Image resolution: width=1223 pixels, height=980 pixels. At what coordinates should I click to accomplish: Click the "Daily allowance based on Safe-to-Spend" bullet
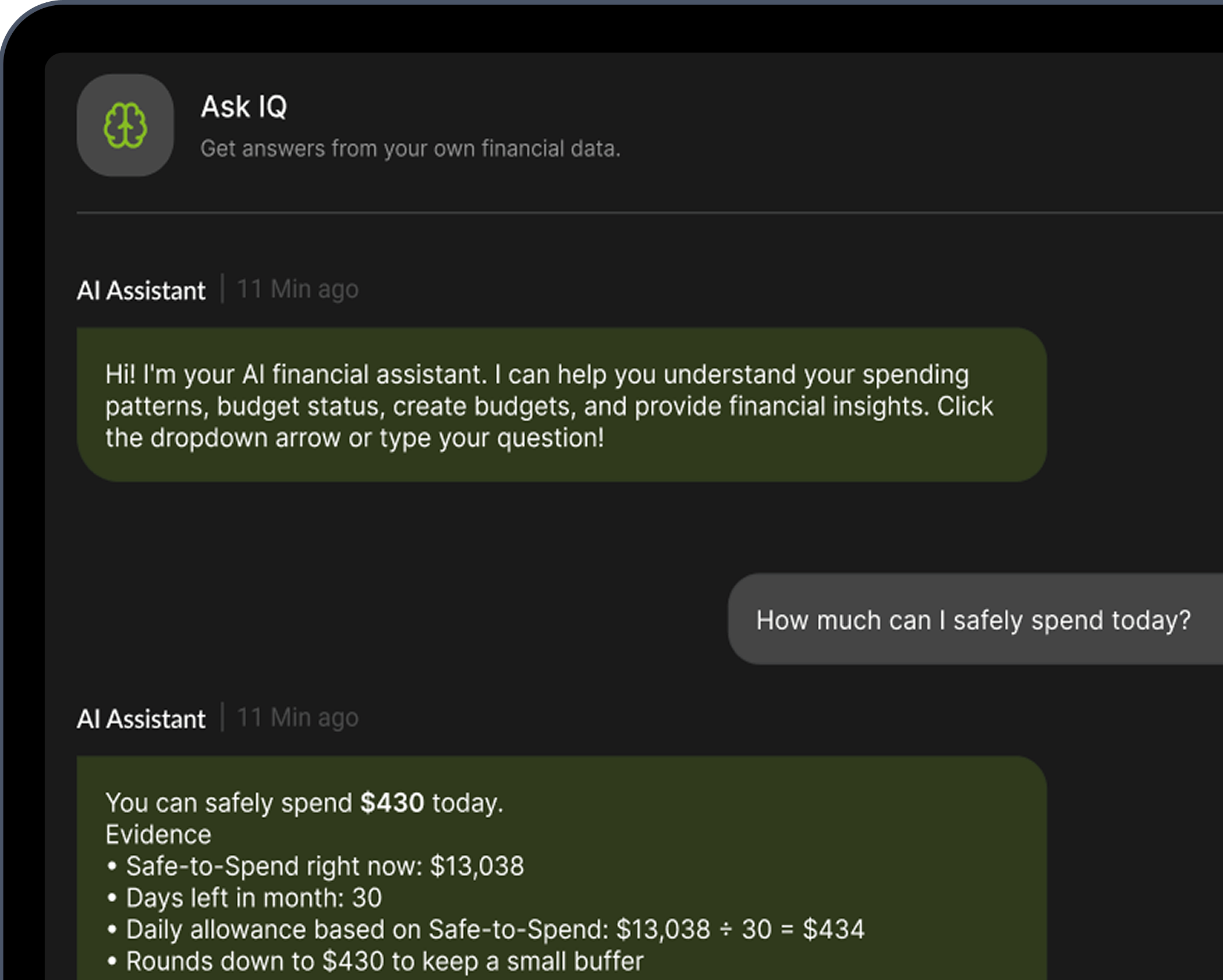[x=495, y=929]
